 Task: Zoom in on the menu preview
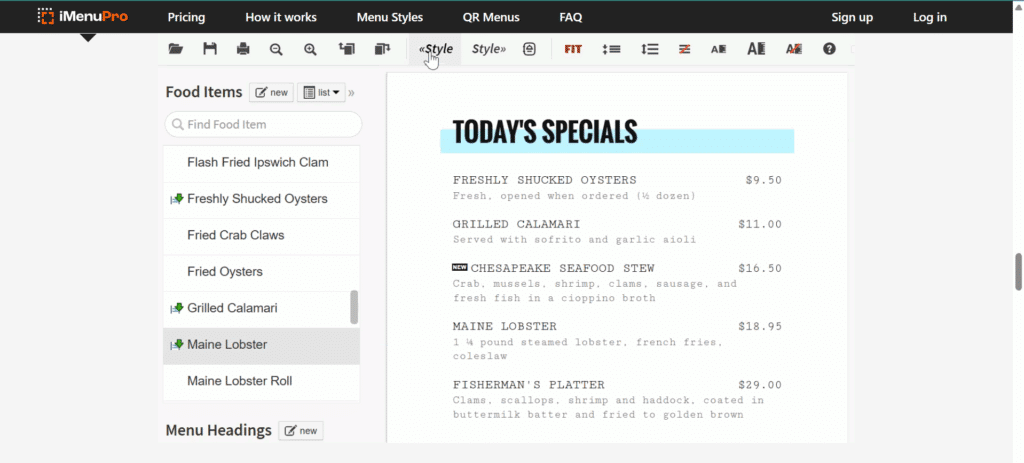pyautogui.click(x=310, y=49)
